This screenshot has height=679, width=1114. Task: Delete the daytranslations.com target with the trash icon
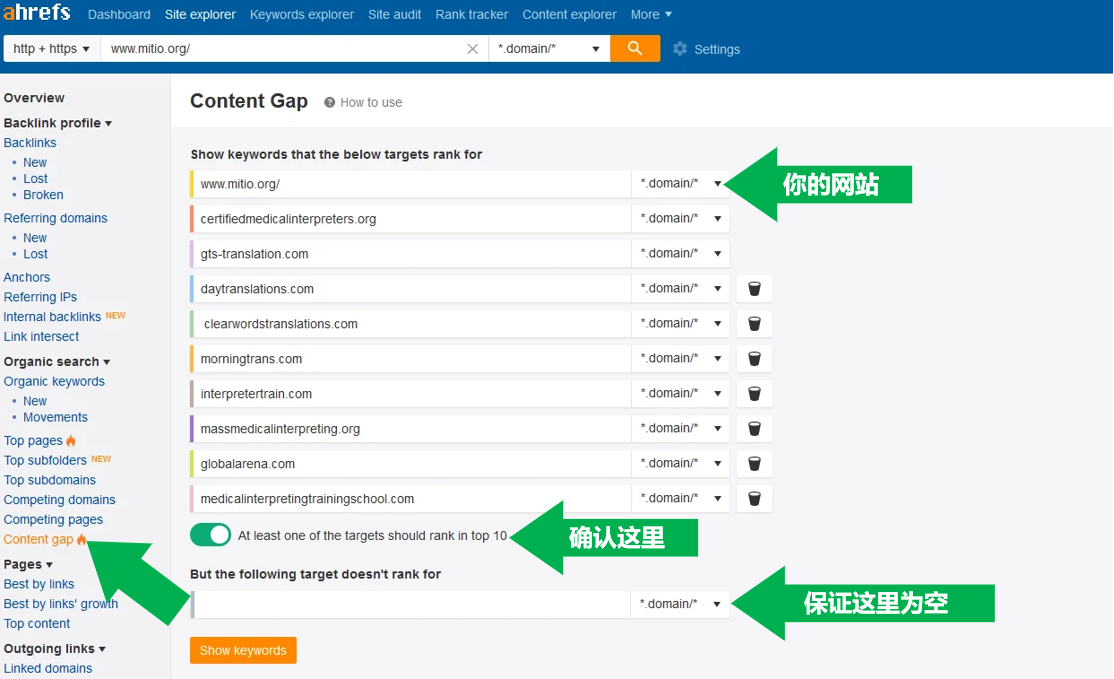click(755, 288)
